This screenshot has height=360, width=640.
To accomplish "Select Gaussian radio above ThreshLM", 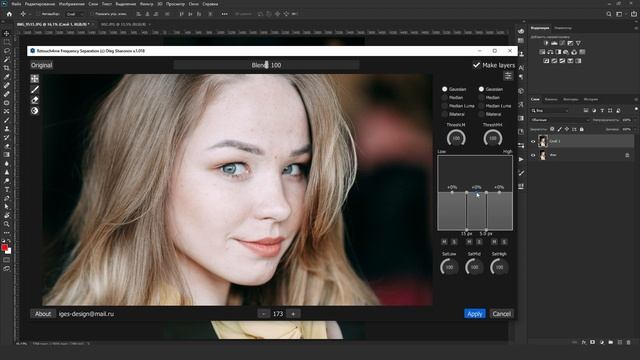I will (x=444, y=89).
